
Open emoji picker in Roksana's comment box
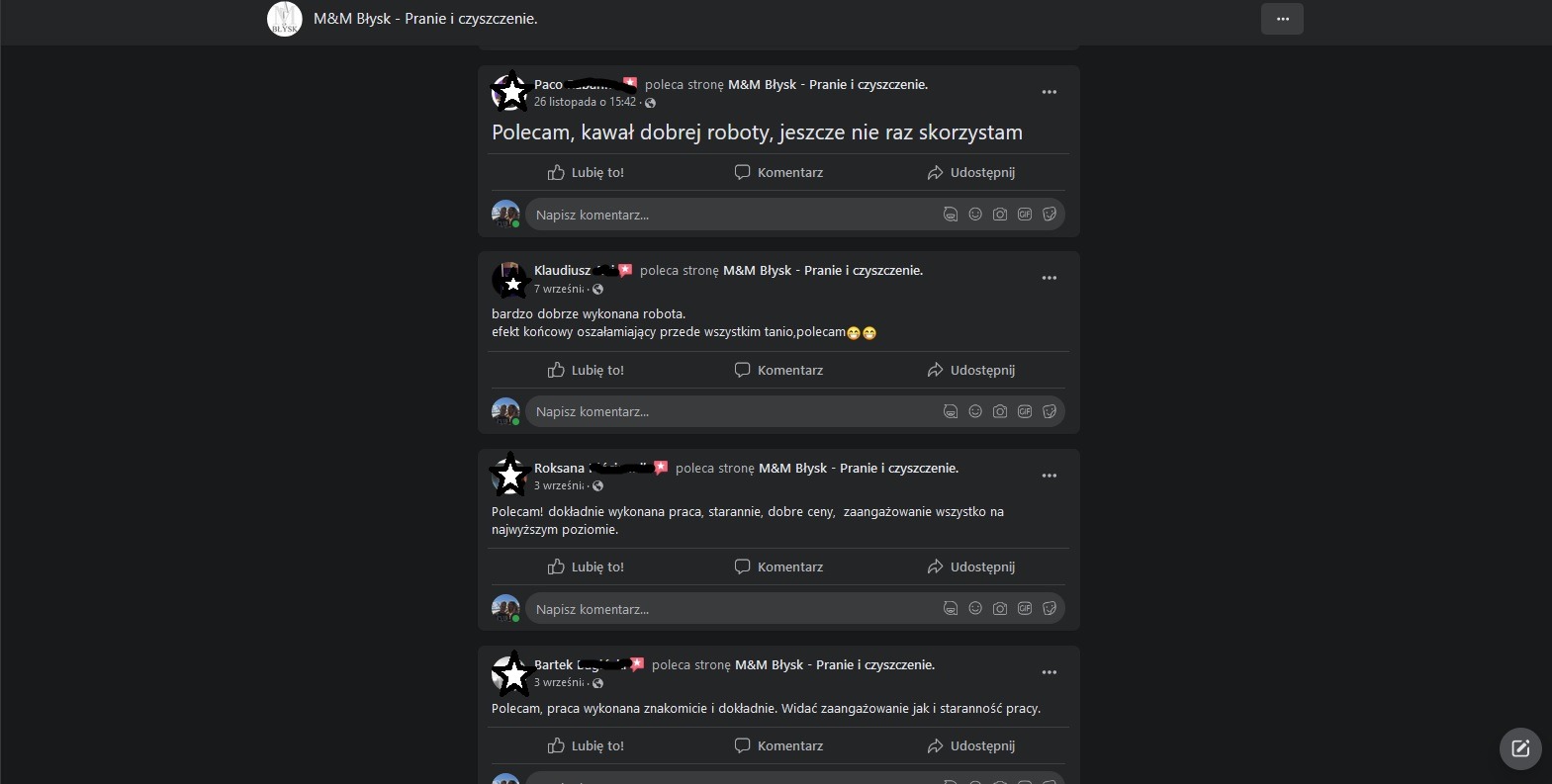975,608
